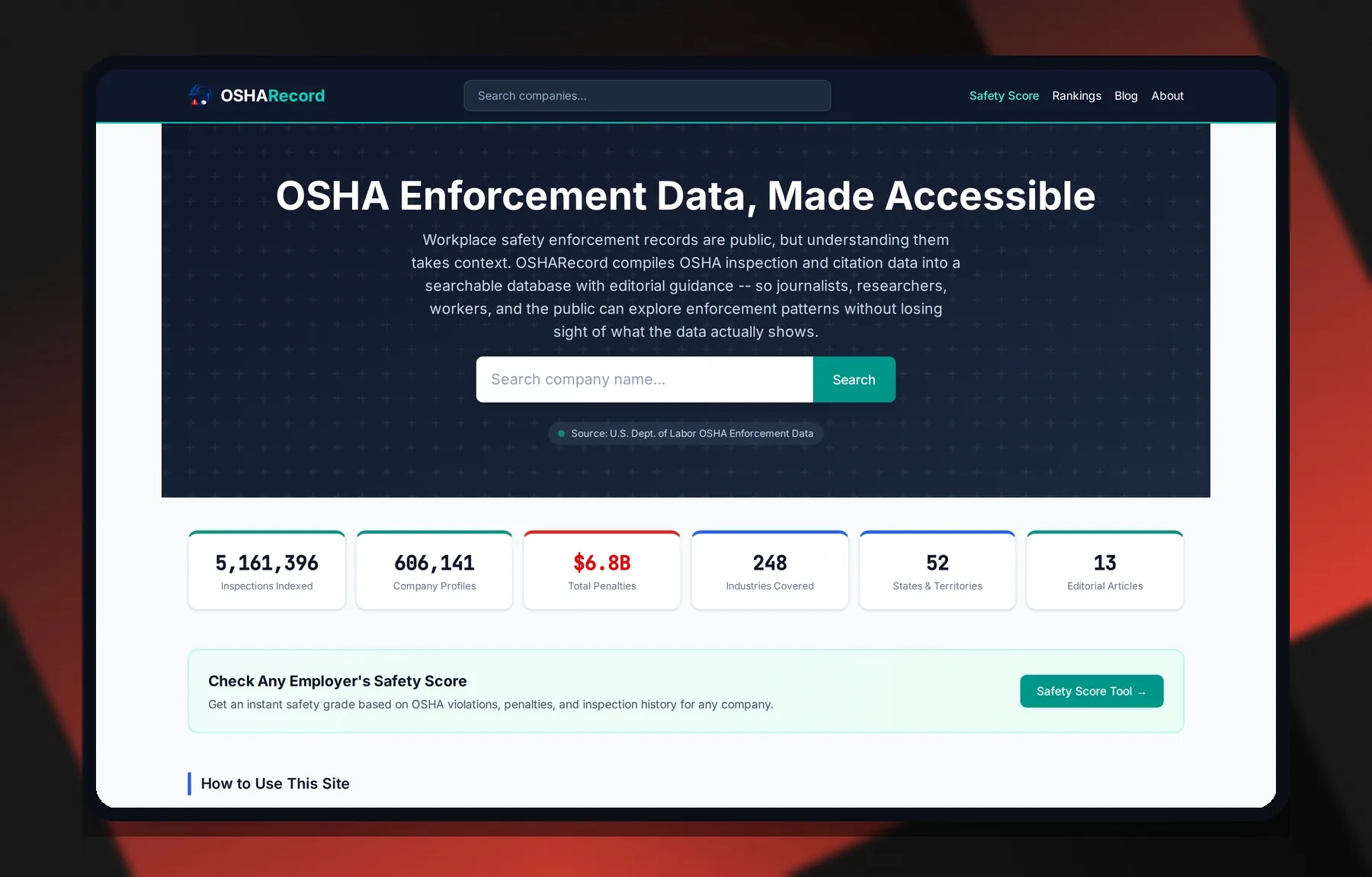Focus the Search company name field
Image resolution: width=1372 pixels, height=877 pixels.
(x=645, y=379)
